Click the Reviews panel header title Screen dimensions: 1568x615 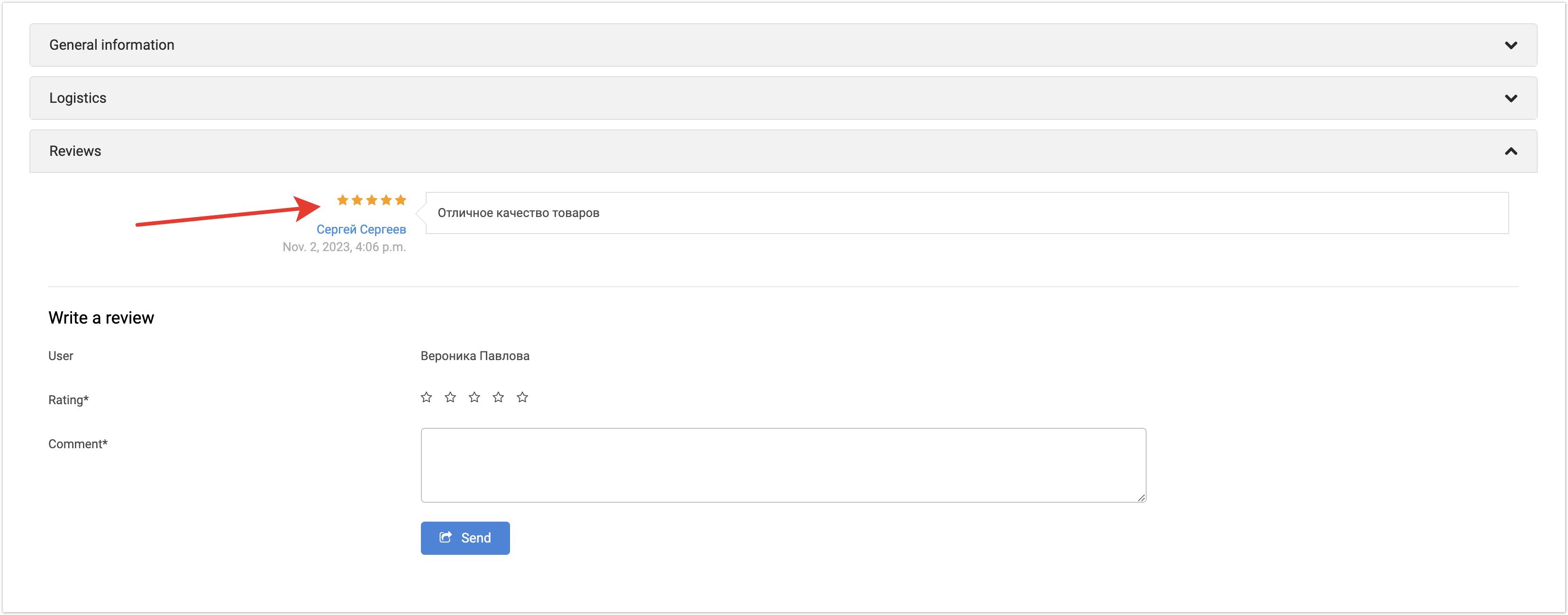tap(75, 151)
